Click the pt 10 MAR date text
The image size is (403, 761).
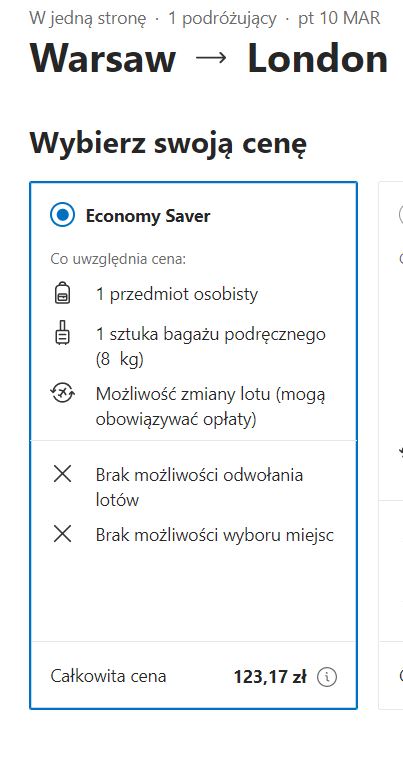point(339,18)
